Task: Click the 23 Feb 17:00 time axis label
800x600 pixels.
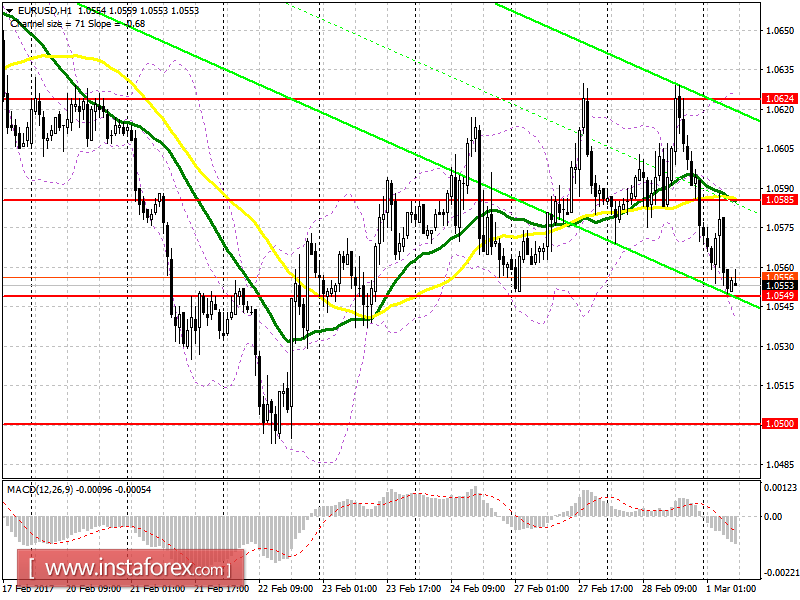Action: (414, 589)
